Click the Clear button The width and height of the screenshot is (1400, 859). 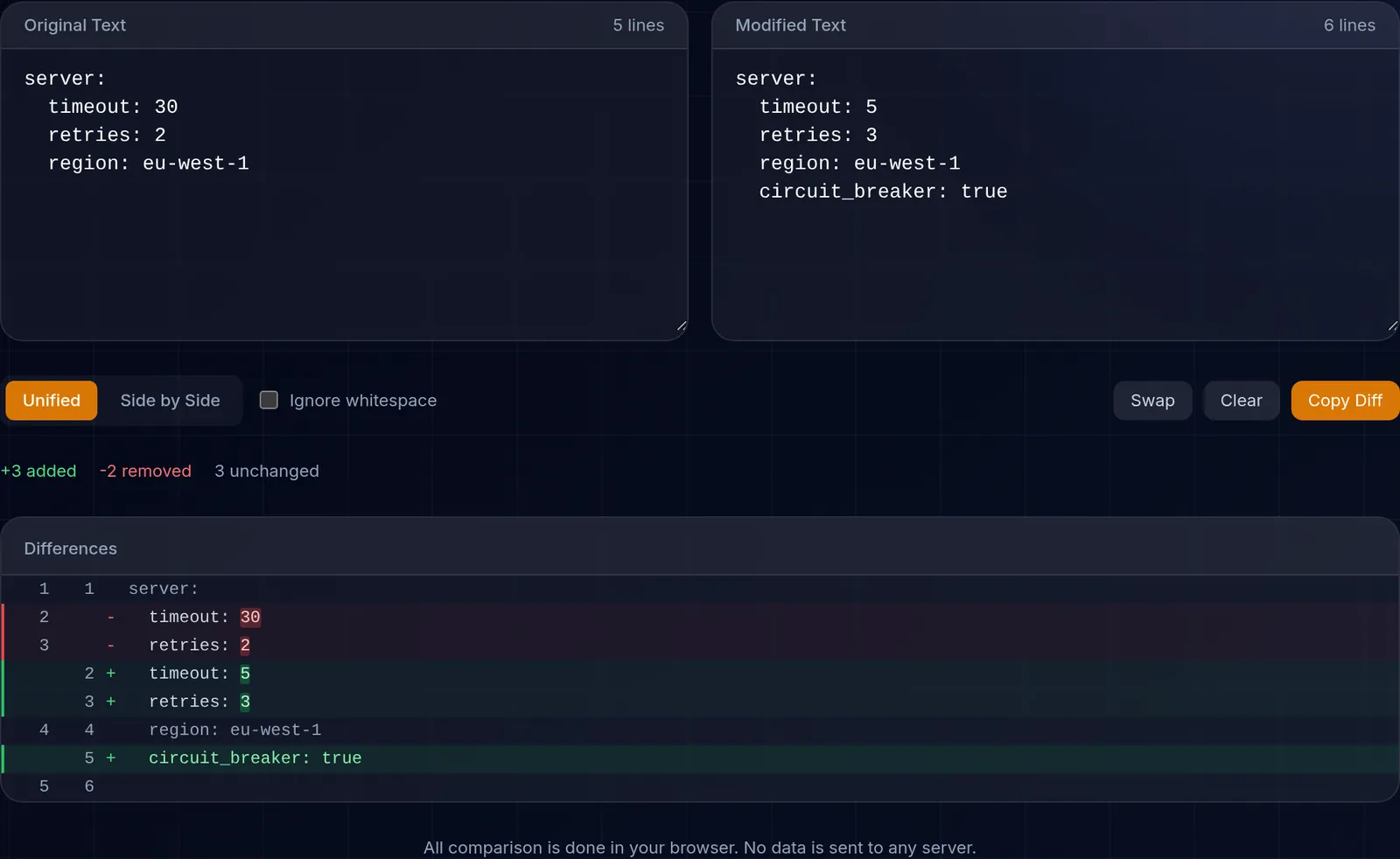[1241, 401]
